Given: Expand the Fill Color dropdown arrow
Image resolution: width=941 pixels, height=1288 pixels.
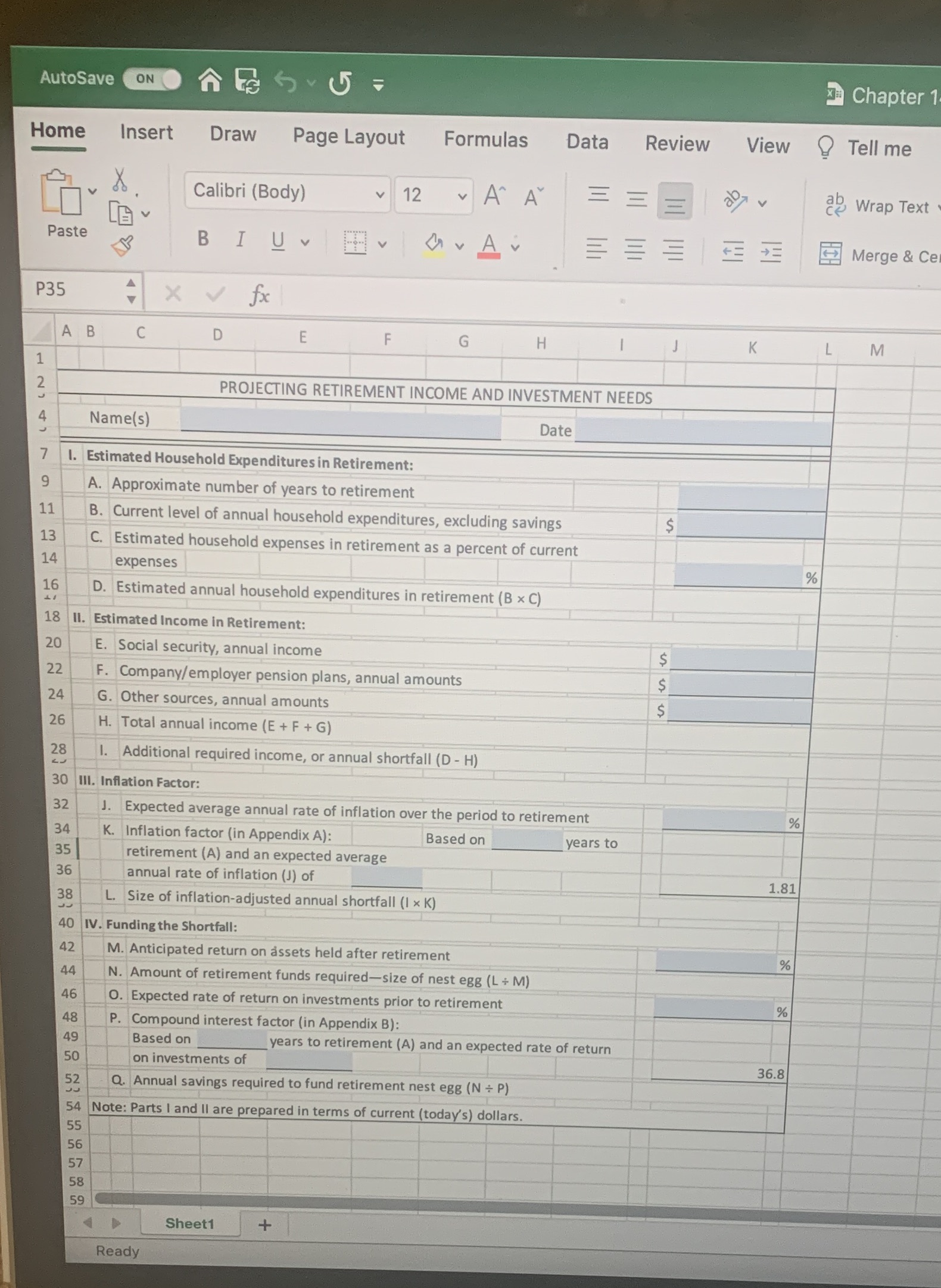Looking at the screenshot, I should [459, 246].
